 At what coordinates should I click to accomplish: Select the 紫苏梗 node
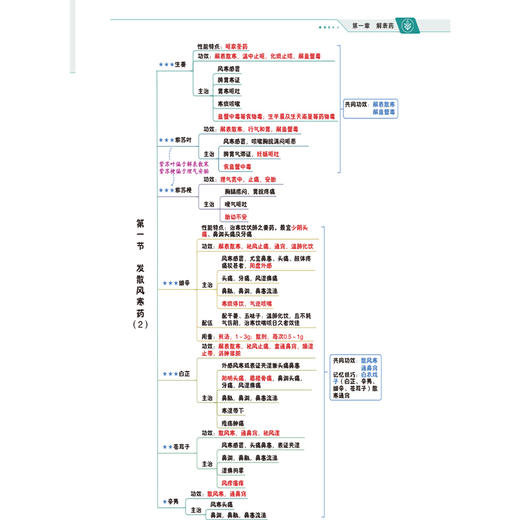183,190
